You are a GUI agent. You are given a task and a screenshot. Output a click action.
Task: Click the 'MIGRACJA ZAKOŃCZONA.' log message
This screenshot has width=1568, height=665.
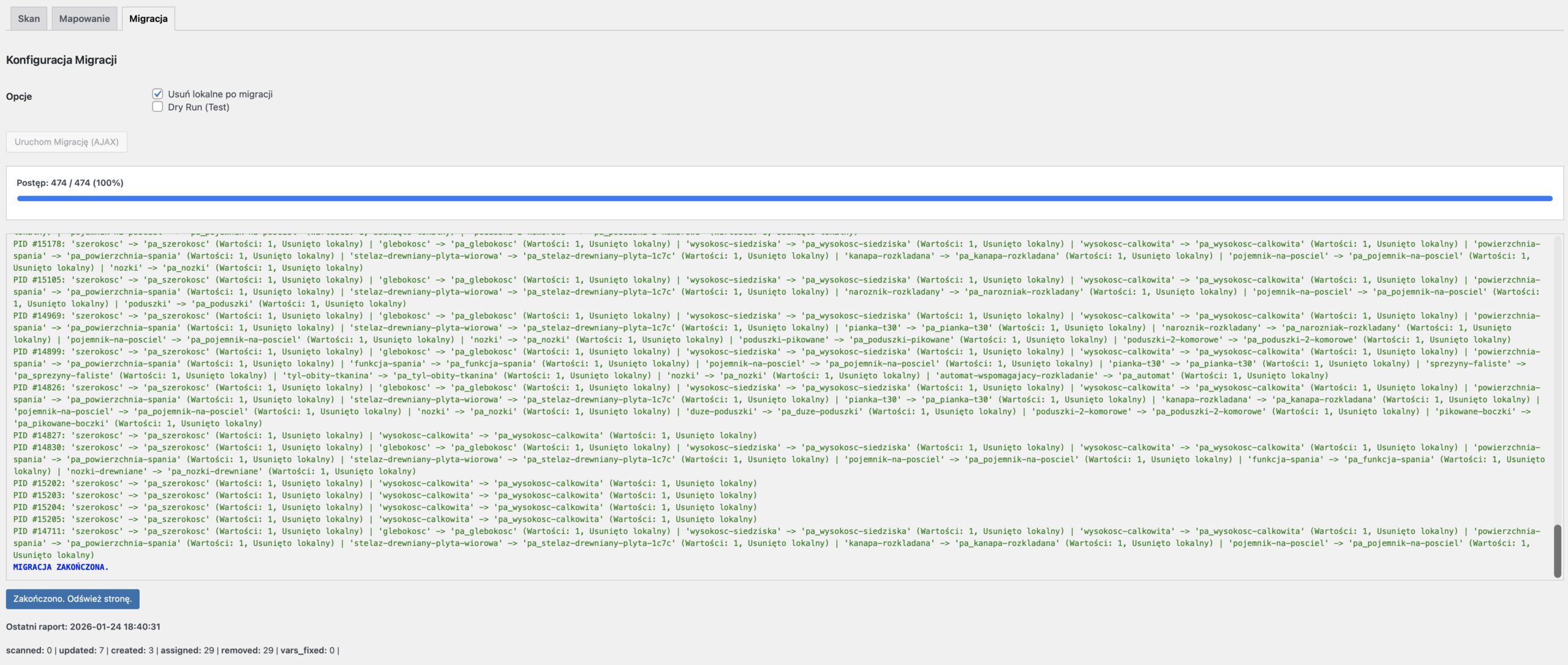point(61,567)
